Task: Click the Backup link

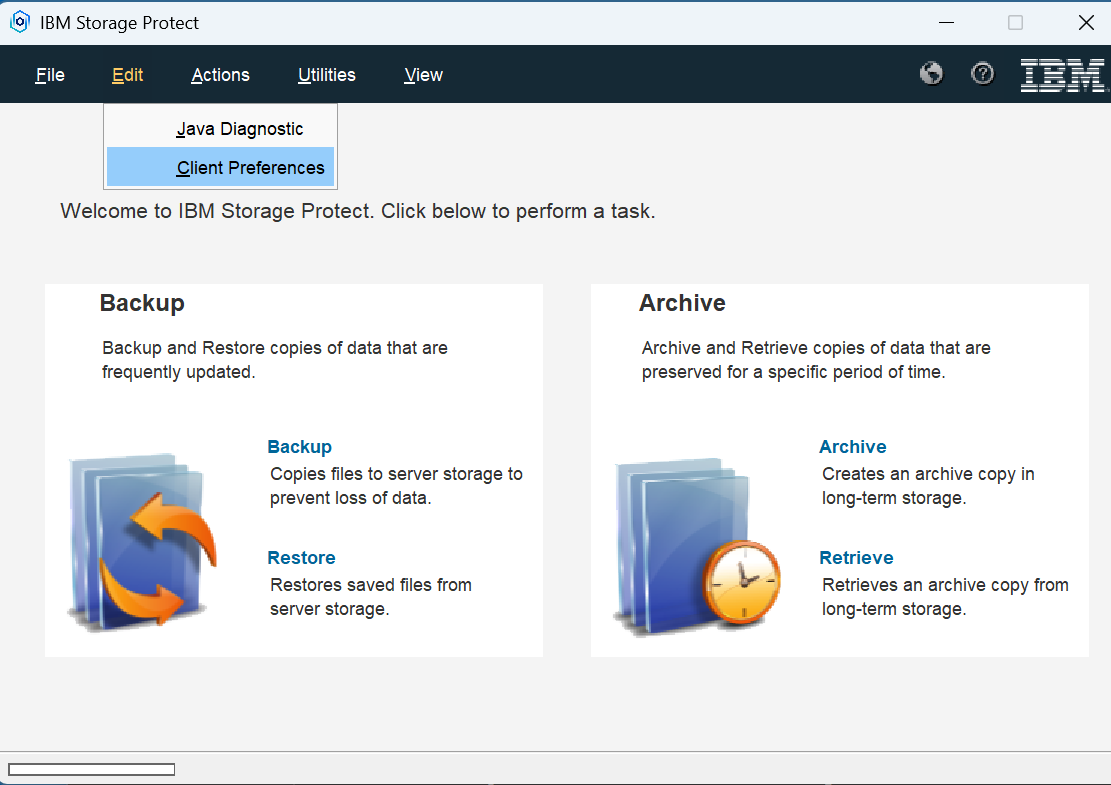Action: coord(299,447)
